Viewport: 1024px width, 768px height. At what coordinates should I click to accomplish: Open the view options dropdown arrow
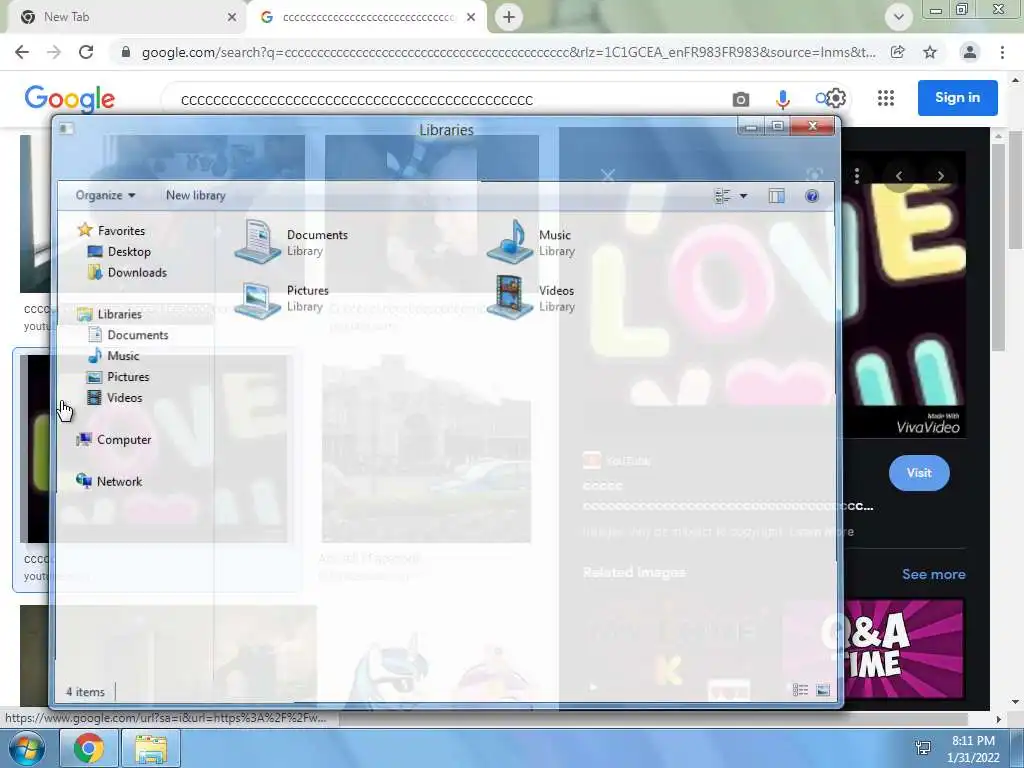[743, 196]
